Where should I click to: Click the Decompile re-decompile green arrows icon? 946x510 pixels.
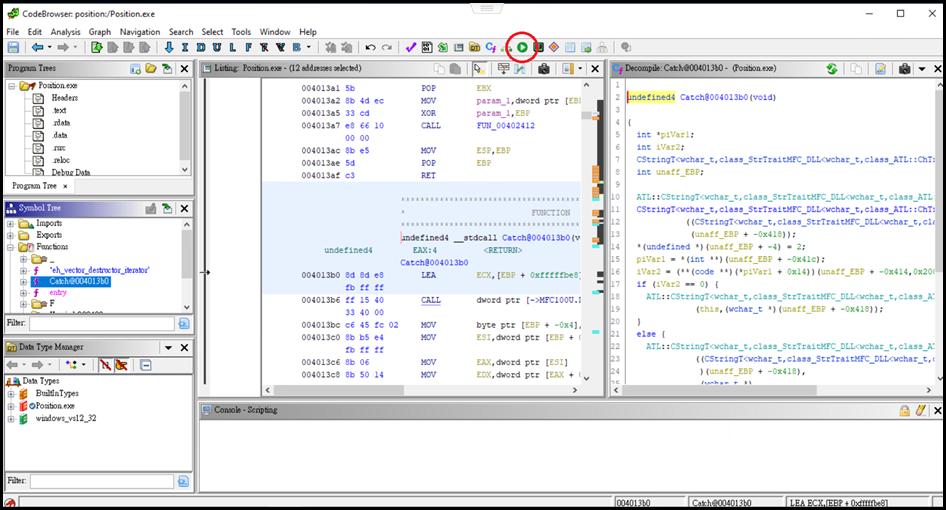point(832,69)
